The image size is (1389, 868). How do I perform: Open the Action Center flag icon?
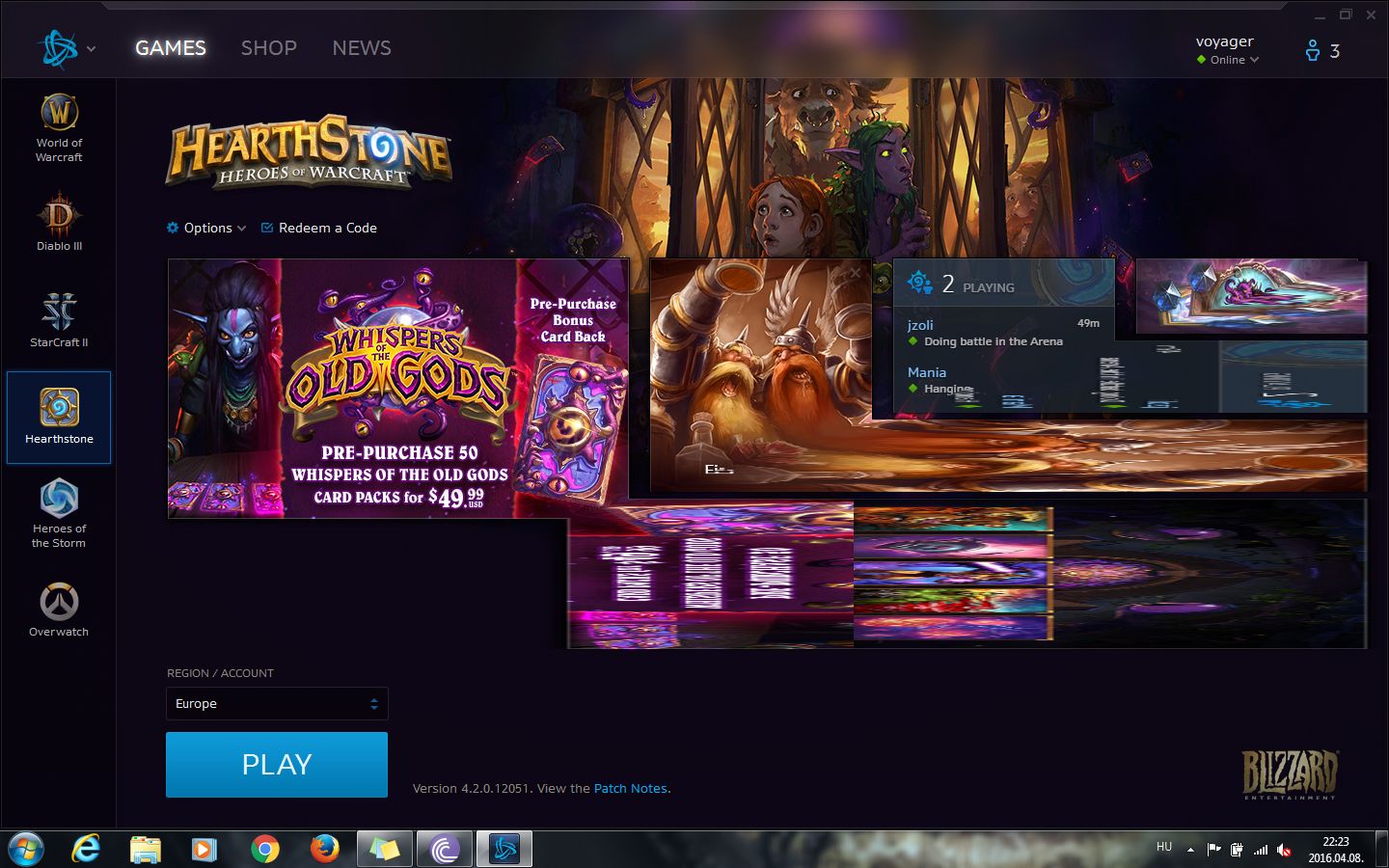[x=1213, y=850]
